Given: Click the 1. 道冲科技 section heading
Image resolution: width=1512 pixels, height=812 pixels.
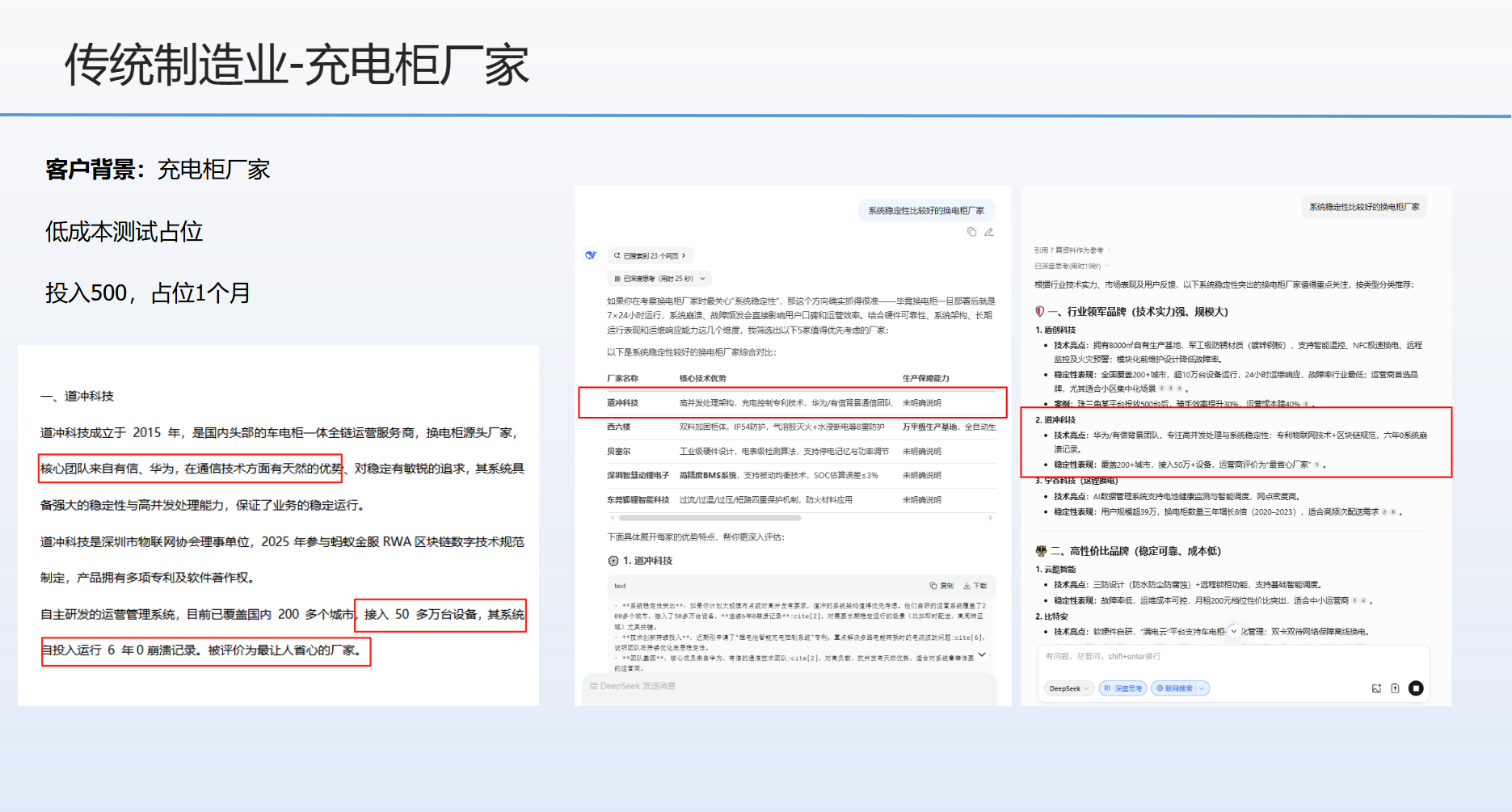Looking at the screenshot, I should 647,561.
